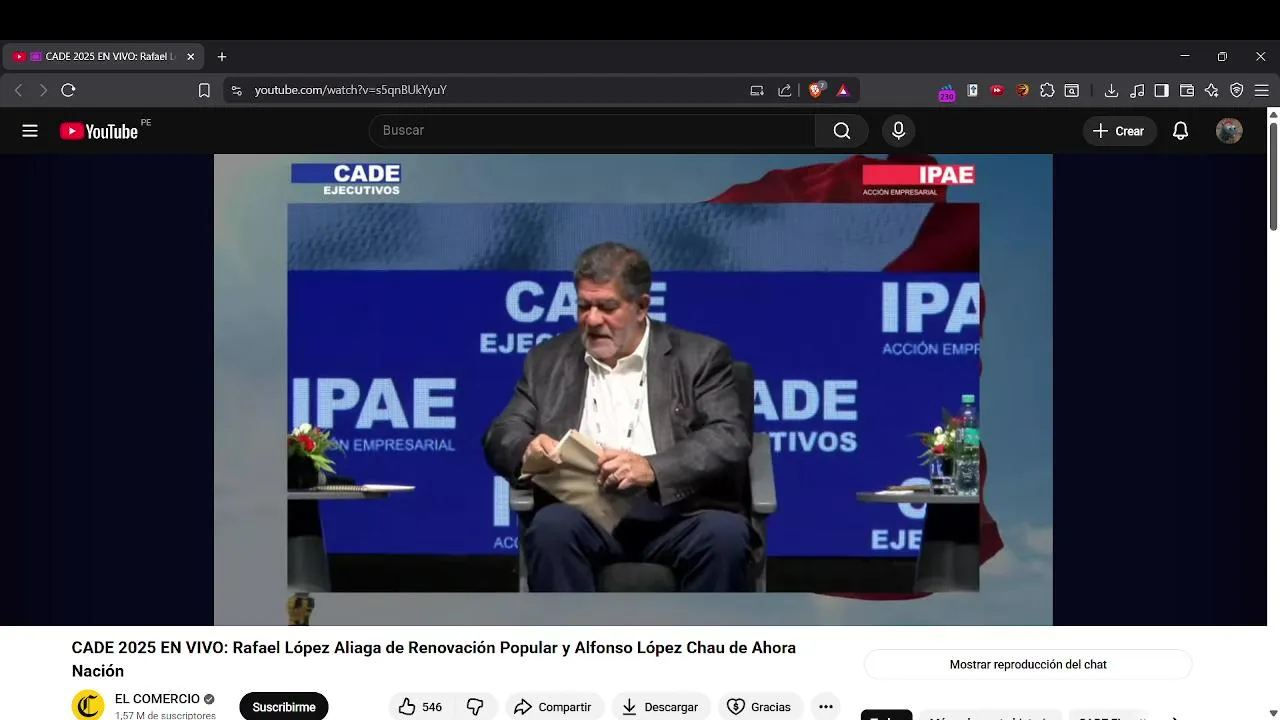
Task: Click the video title CADE 2025 EN VIVO
Action: coord(433,659)
